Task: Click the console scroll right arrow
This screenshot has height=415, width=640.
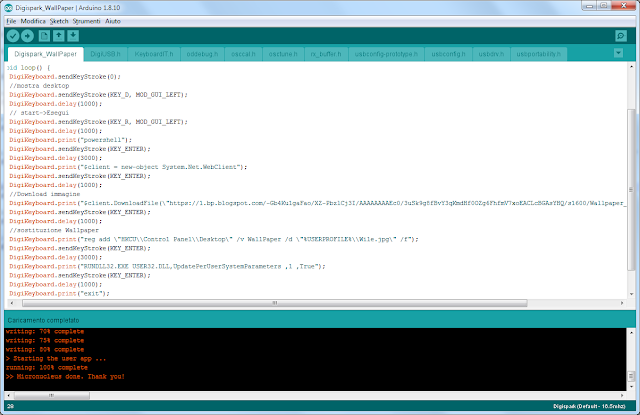Action: point(622,395)
